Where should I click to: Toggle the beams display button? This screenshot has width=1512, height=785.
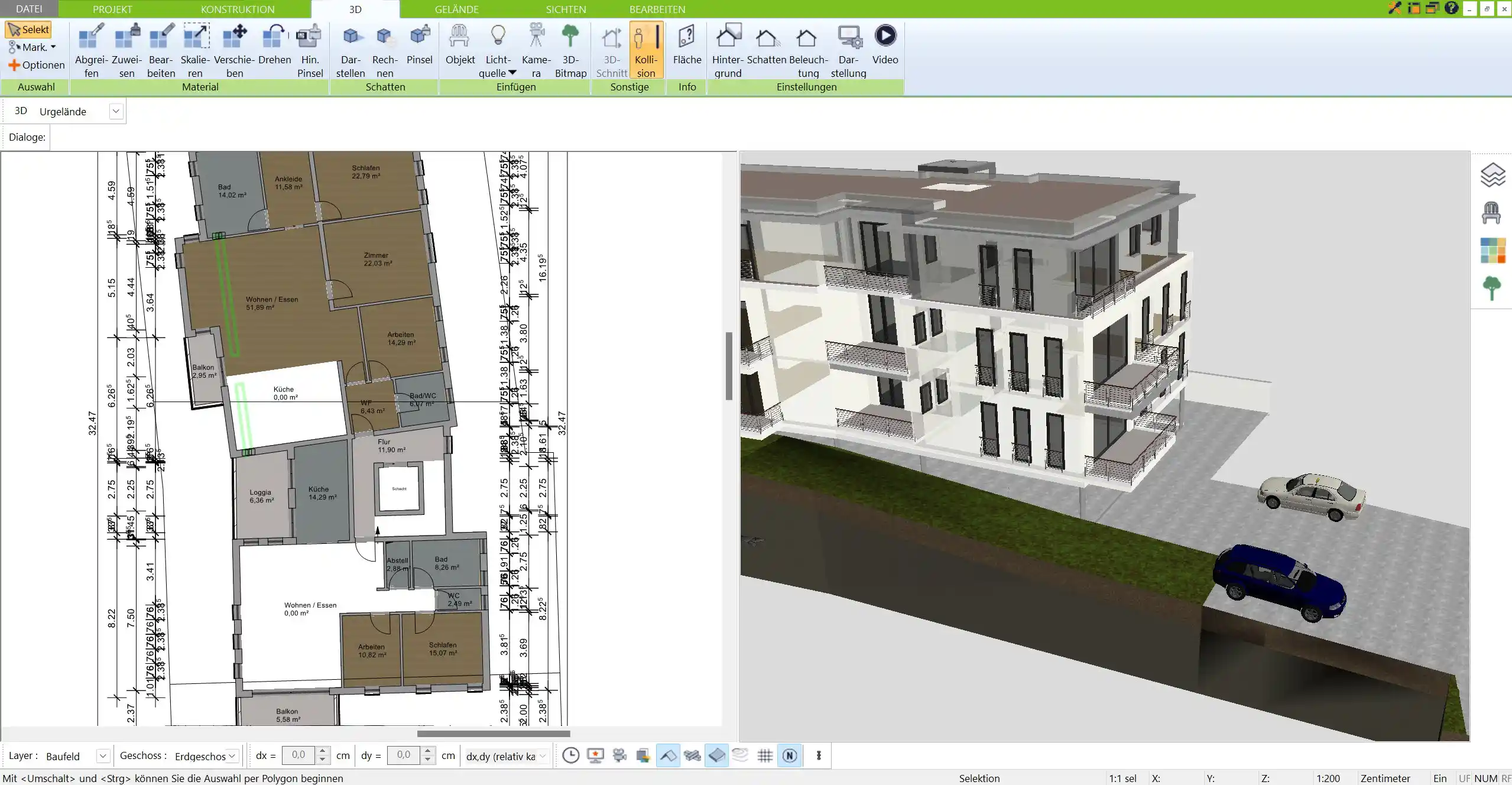[x=692, y=755]
